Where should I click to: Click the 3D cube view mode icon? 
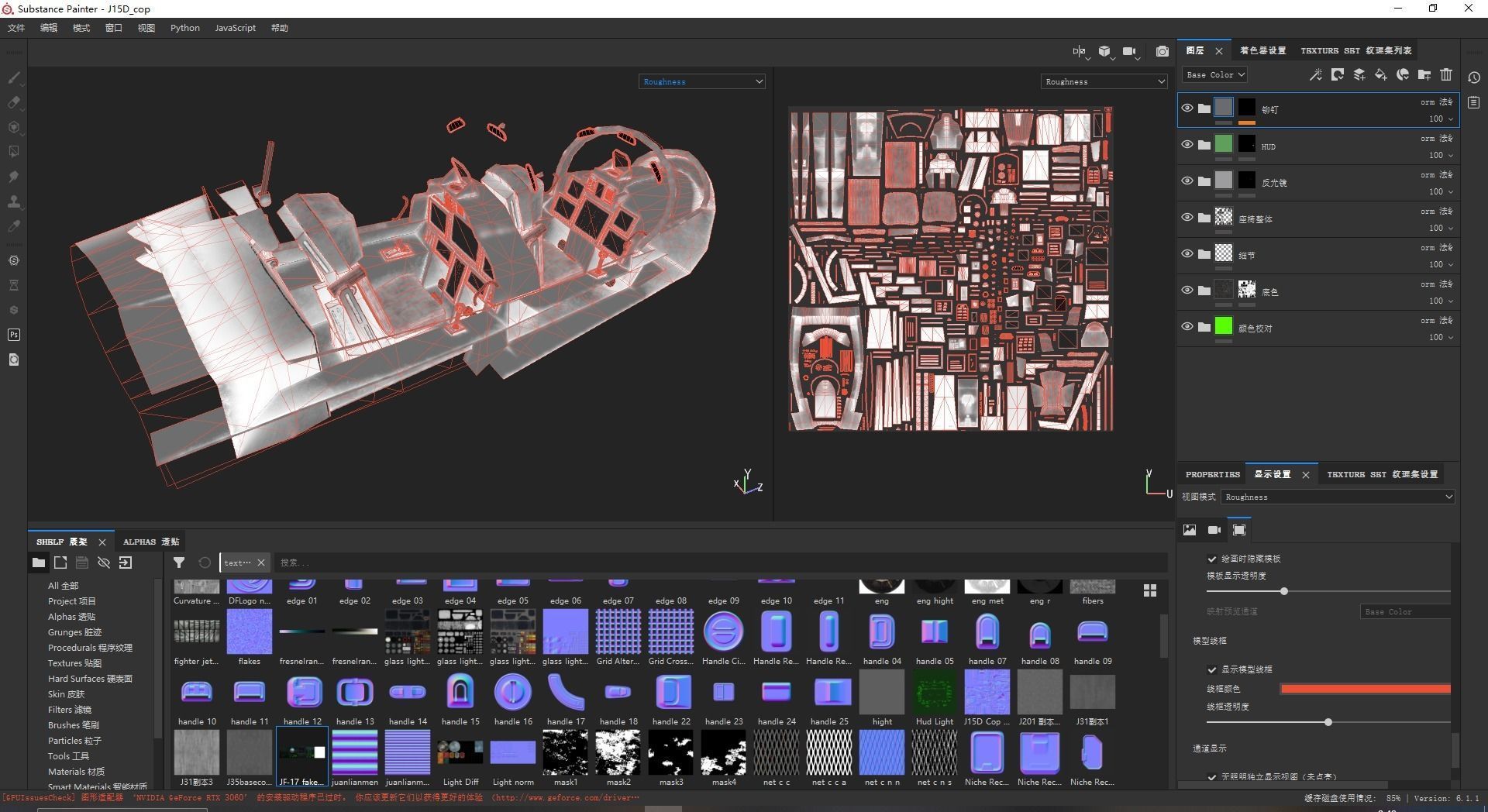(x=1104, y=51)
